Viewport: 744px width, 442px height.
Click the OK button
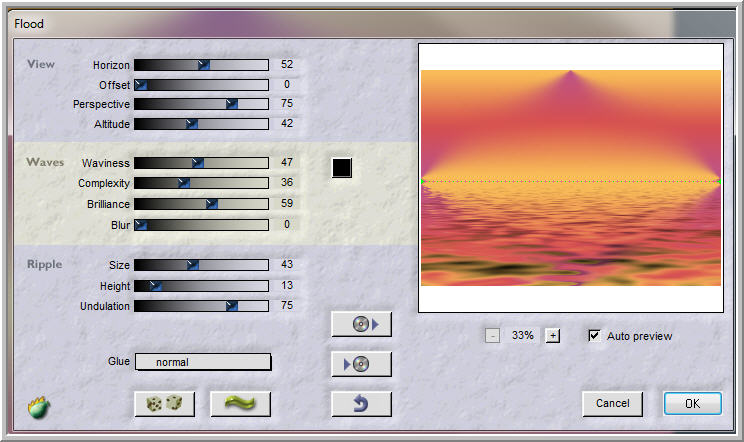click(x=693, y=404)
